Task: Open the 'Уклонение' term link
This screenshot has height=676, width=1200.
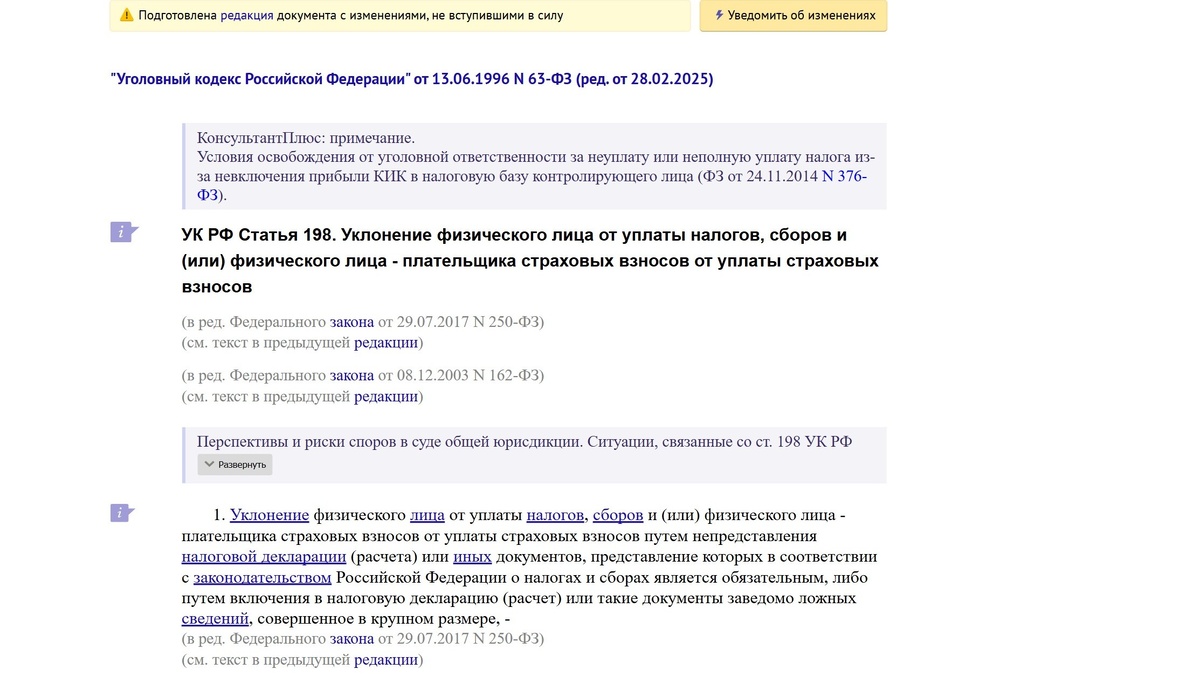Action: 270,514
